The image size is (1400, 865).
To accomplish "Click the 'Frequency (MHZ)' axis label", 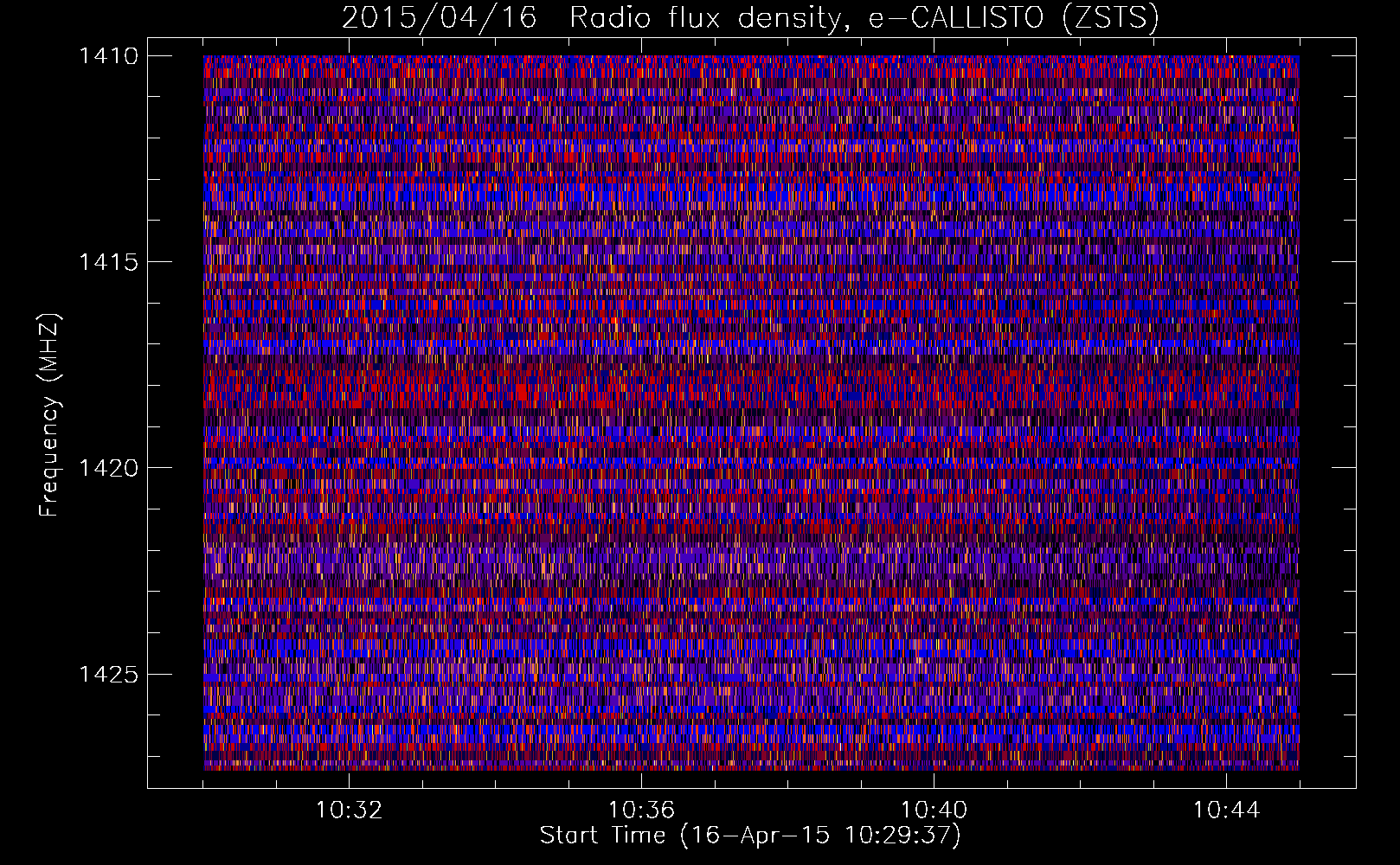I will [x=49, y=415].
